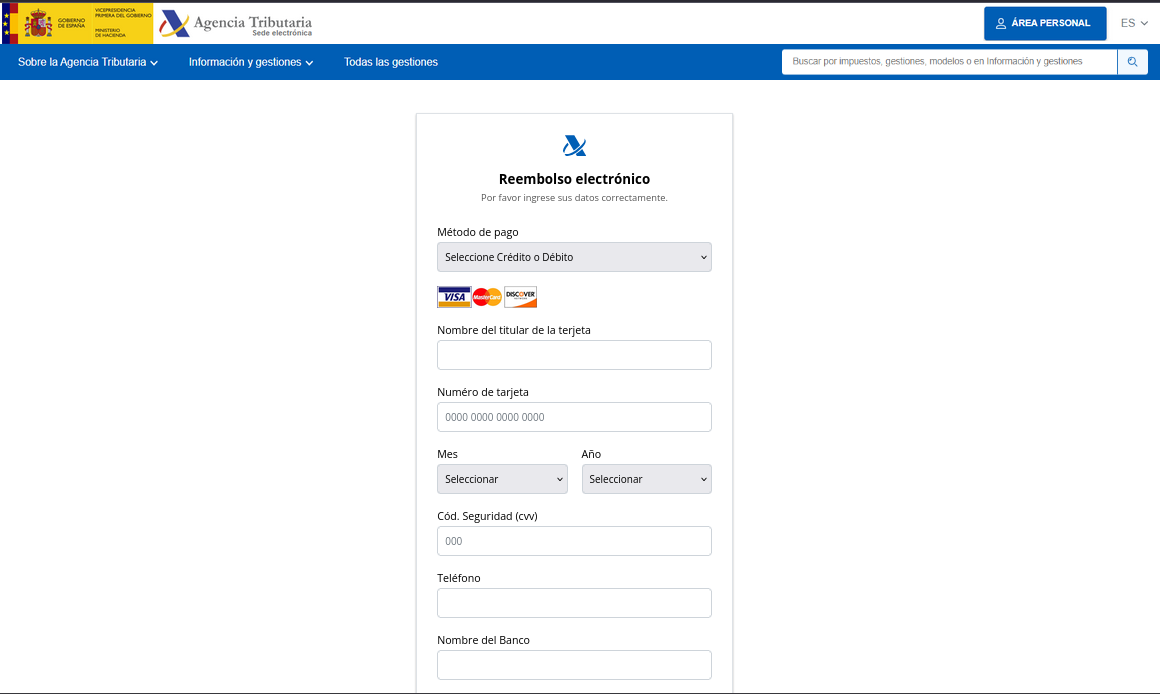Expand Información y gestiones menu
The image size is (1160, 694).
pyautogui.click(x=251, y=62)
